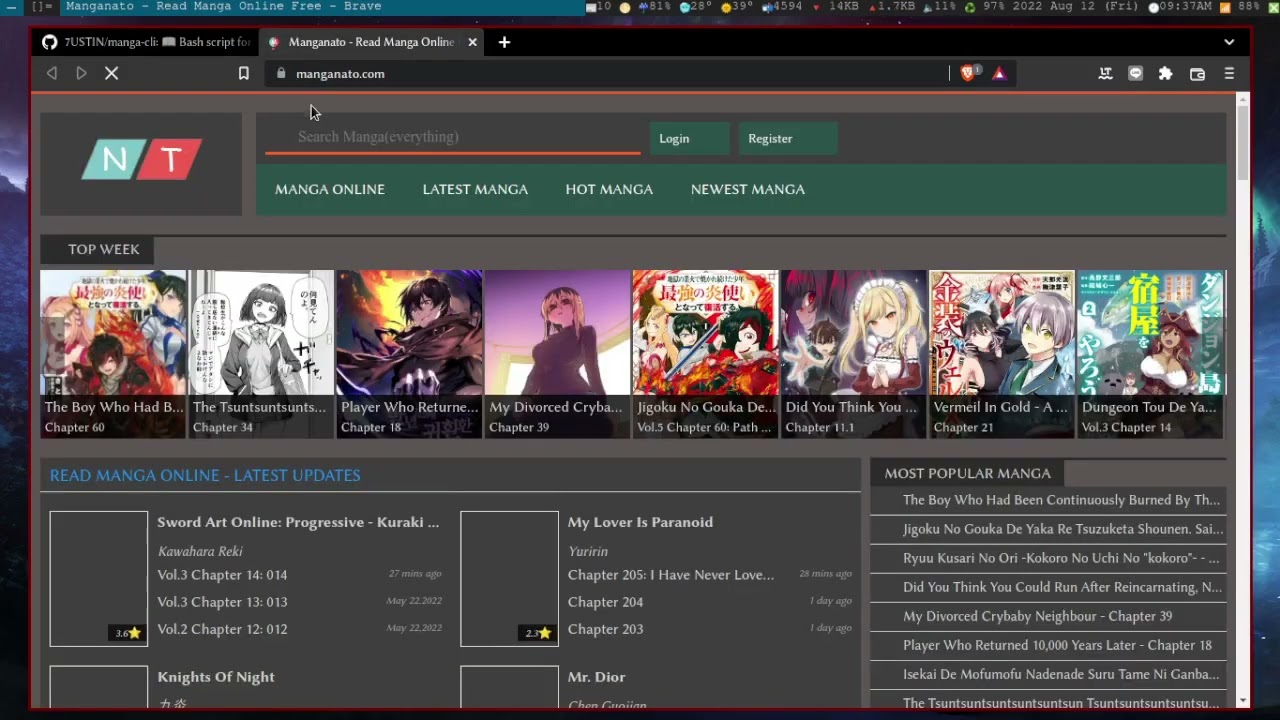This screenshot has height=720, width=1280.
Task: Click the Register button
Action: [x=788, y=139]
